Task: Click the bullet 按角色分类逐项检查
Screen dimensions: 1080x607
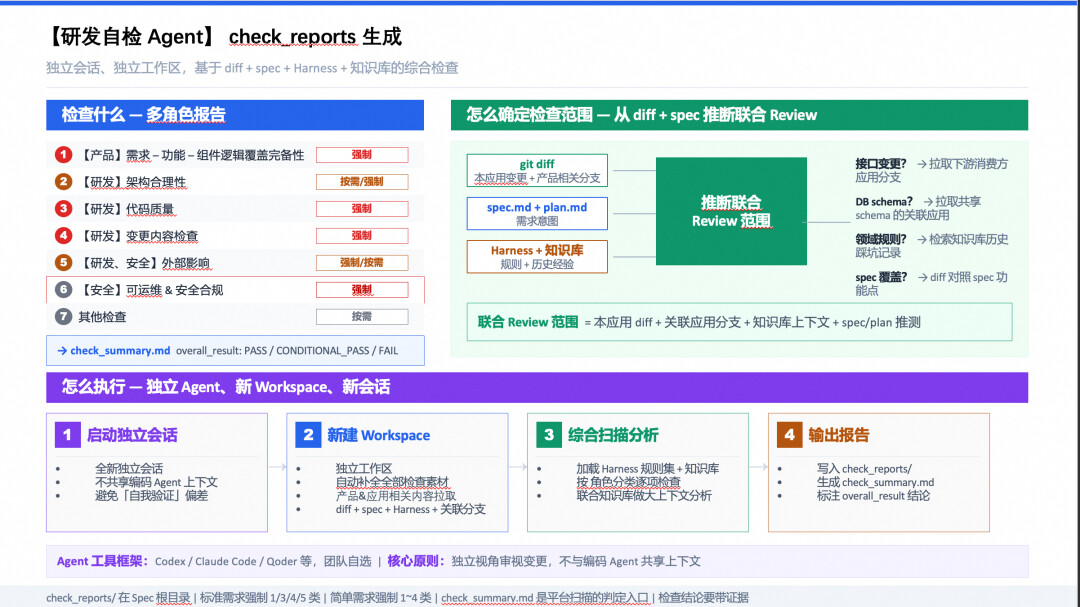Action: click(x=628, y=482)
